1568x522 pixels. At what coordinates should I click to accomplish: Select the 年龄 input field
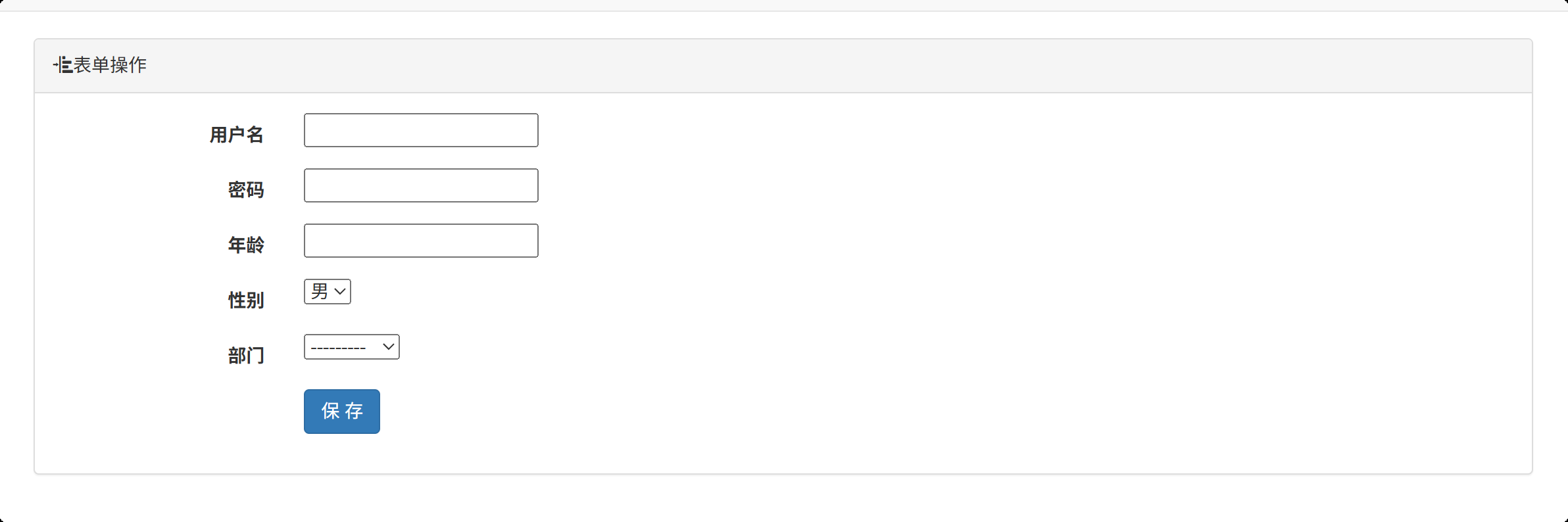tap(421, 241)
